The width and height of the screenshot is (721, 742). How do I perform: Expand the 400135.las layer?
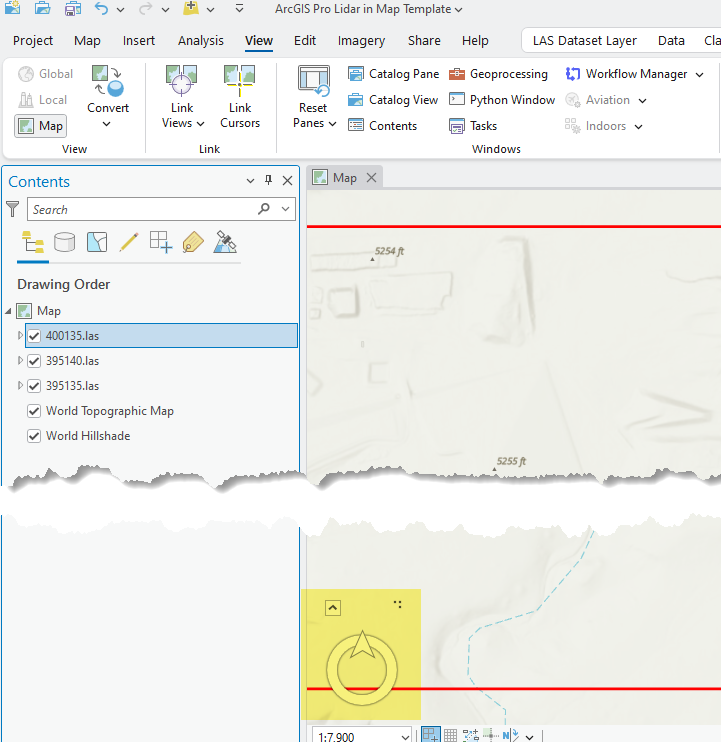click(20, 336)
